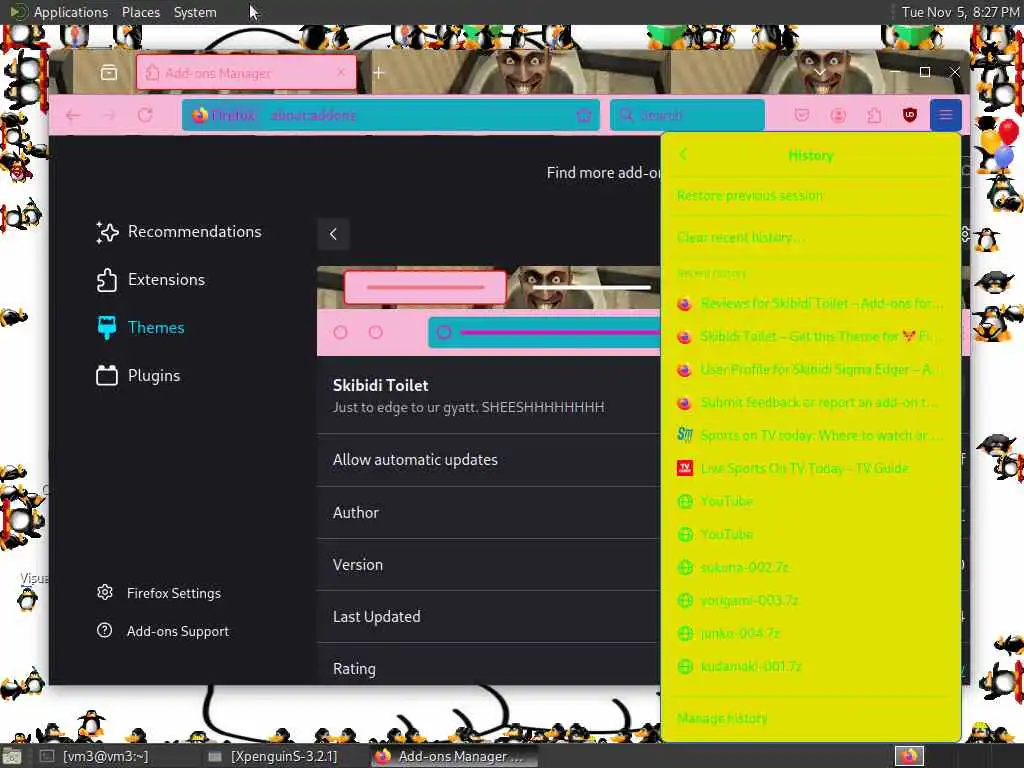Go back to the theme list with the chevron button

click(x=333, y=234)
